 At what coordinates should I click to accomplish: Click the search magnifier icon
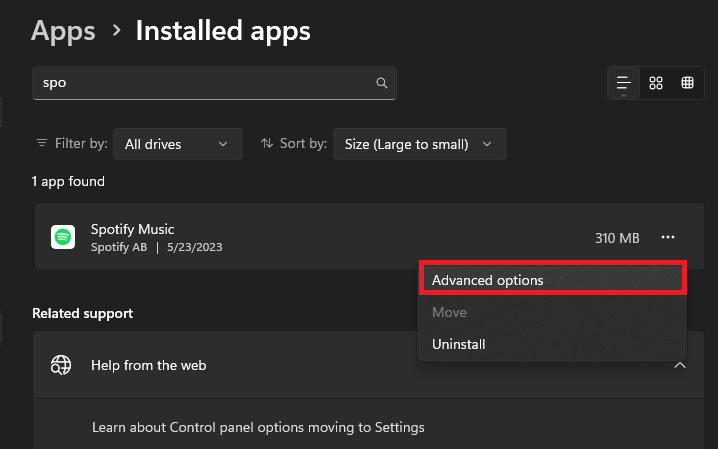tap(381, 83)
